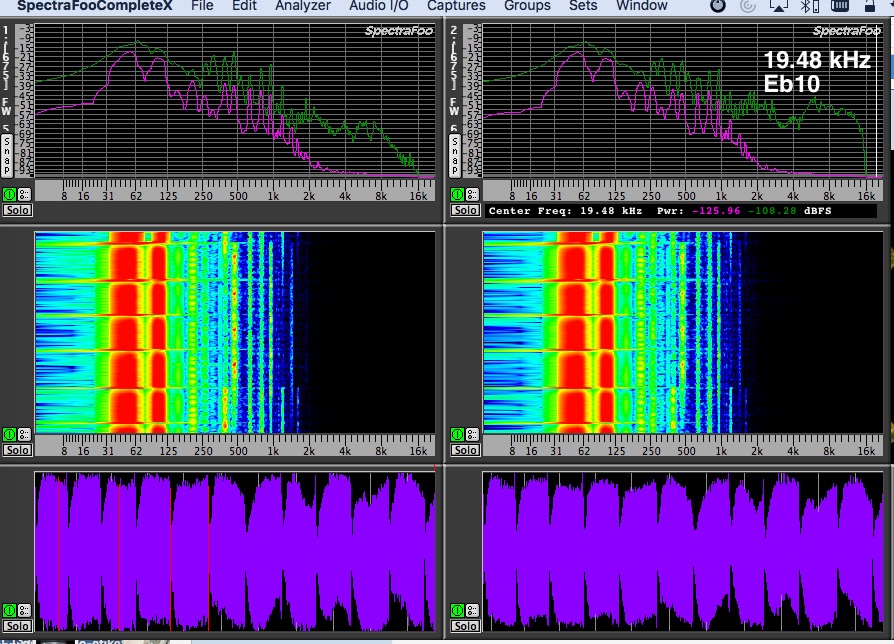Toggle power button on left spectrogram panel
The width and height of the screenshot is (894, 644).
9,435
